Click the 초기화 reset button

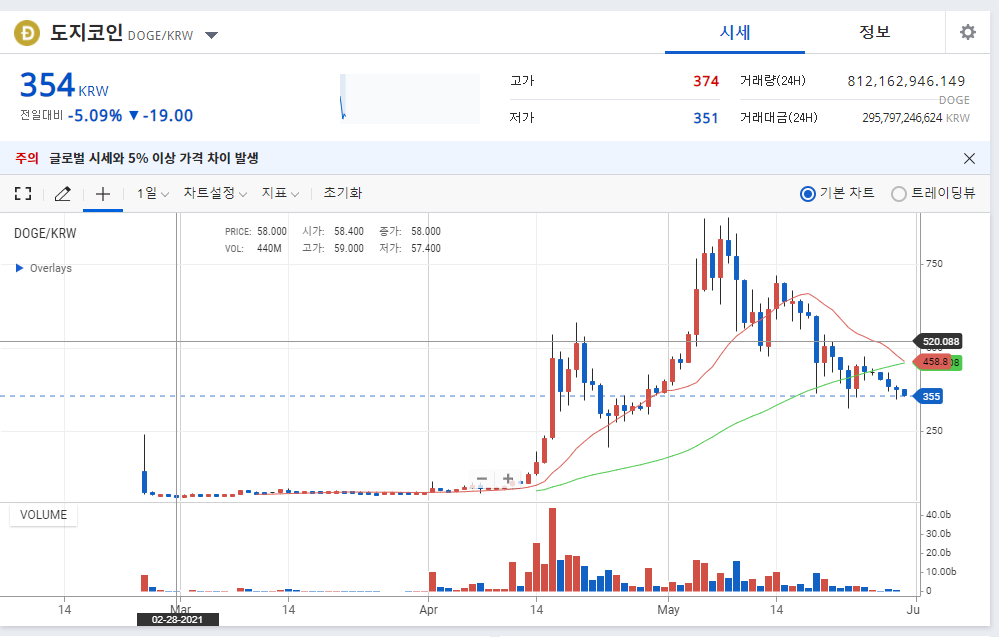click(343, 193)
